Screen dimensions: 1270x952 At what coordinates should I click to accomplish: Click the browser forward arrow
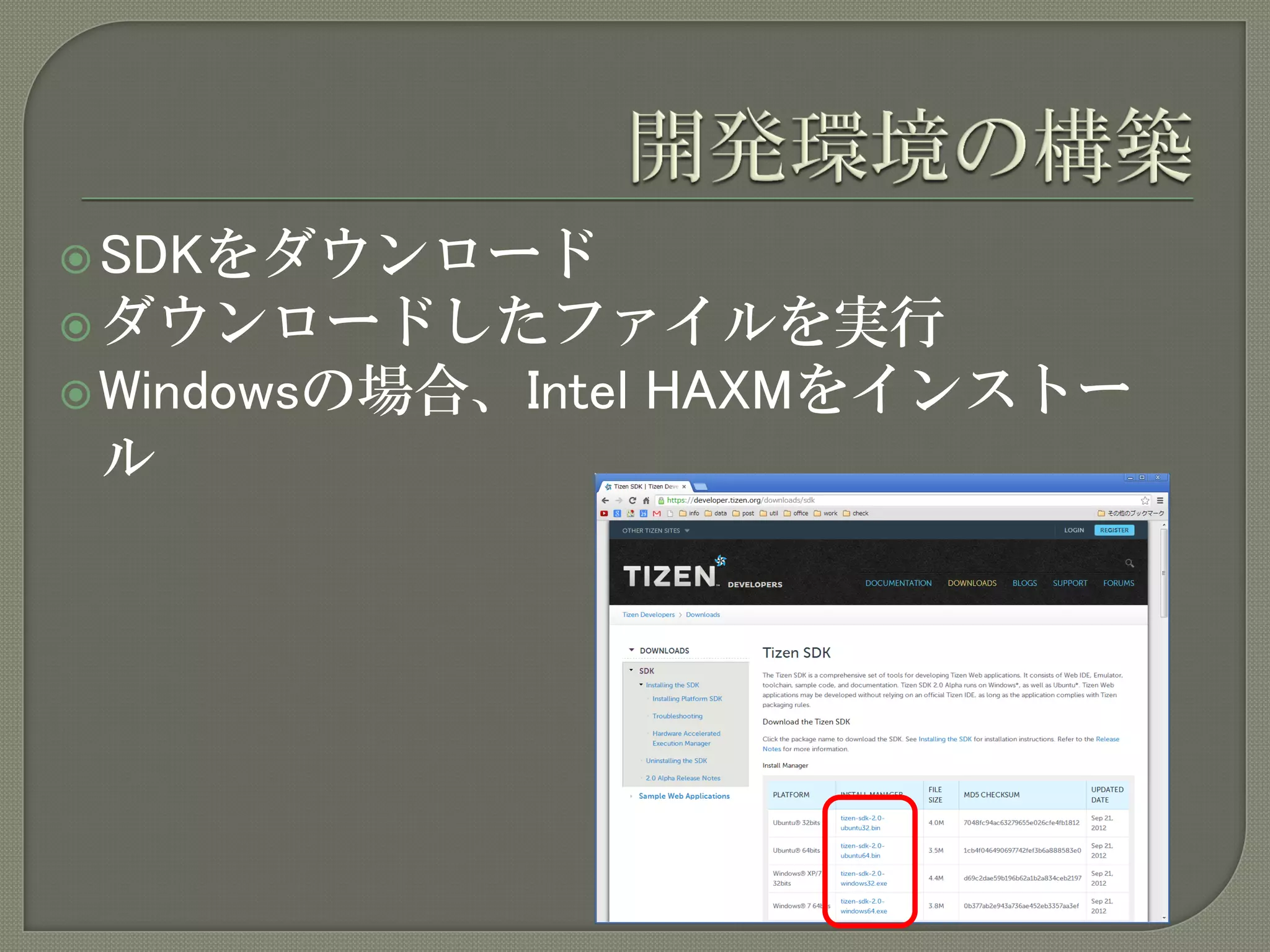click(x=619, y=500)
